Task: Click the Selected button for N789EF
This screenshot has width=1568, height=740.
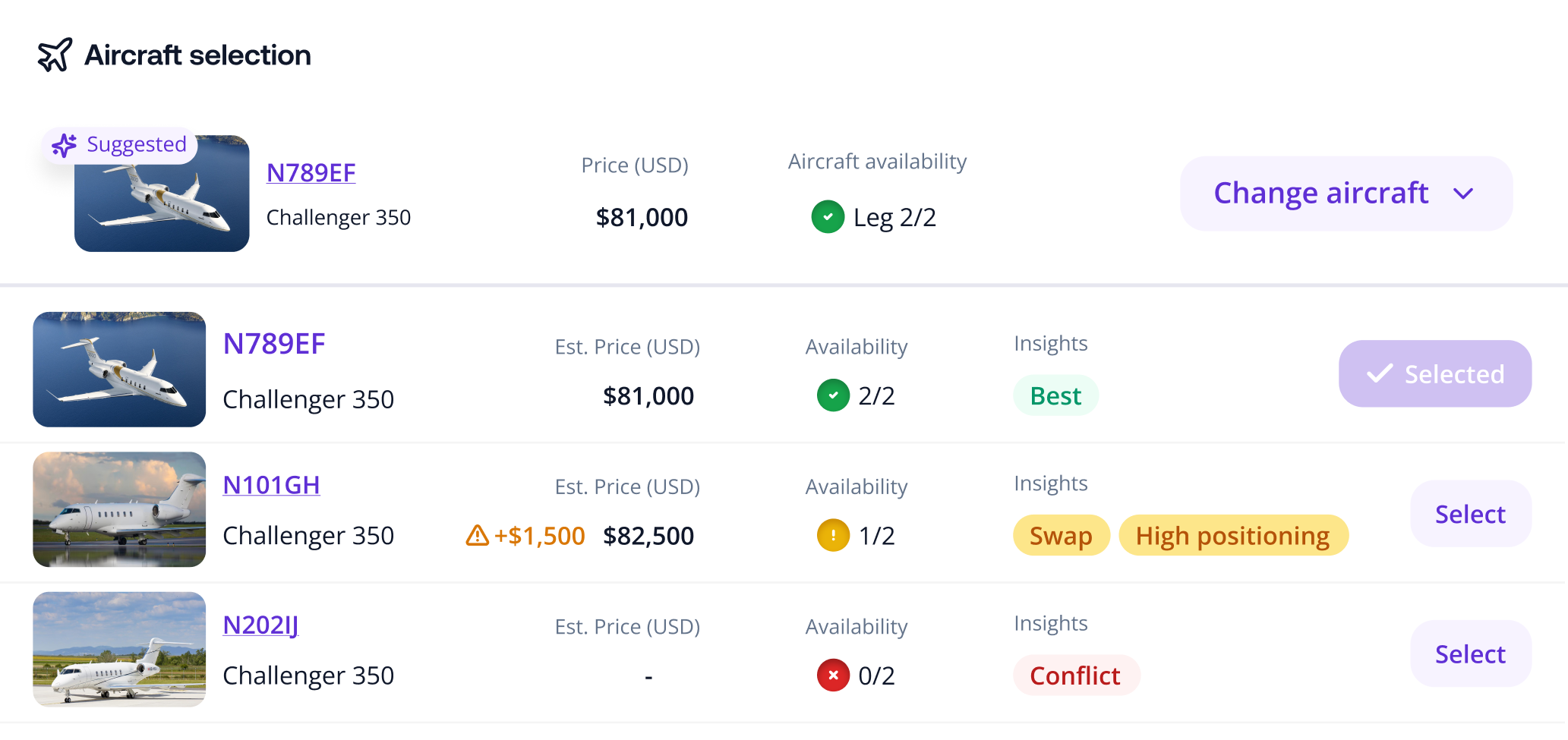Action: pos(1435,373)
